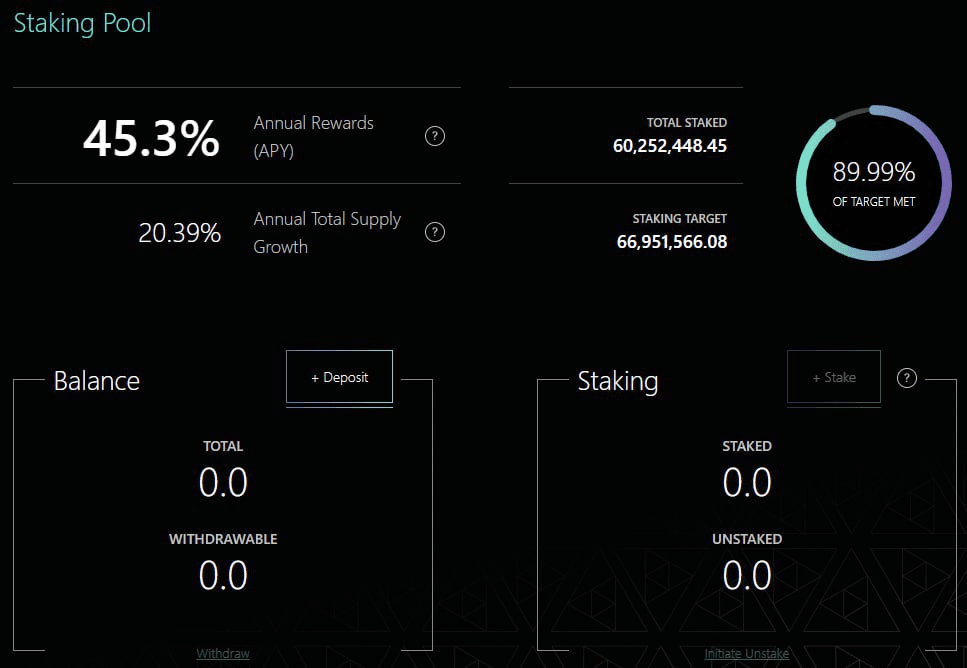Click the Unstaked amount value 0.0
Image resolution: width=967 pixels, height=668 pixels.
click(x=747, y=576)
